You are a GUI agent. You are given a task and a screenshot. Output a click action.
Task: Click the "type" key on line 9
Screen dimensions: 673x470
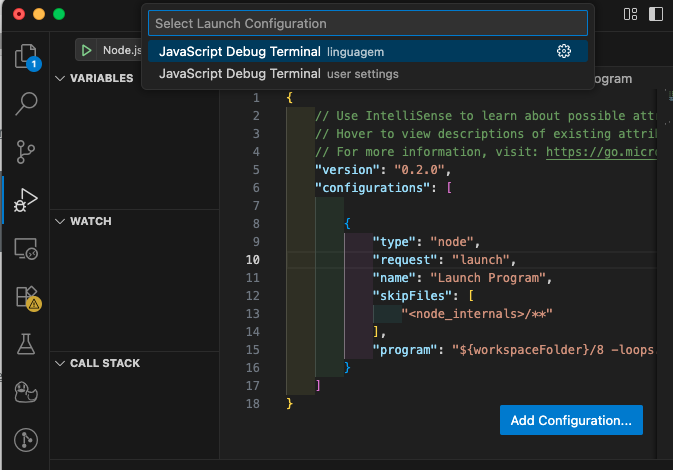[x=394, y=242]
